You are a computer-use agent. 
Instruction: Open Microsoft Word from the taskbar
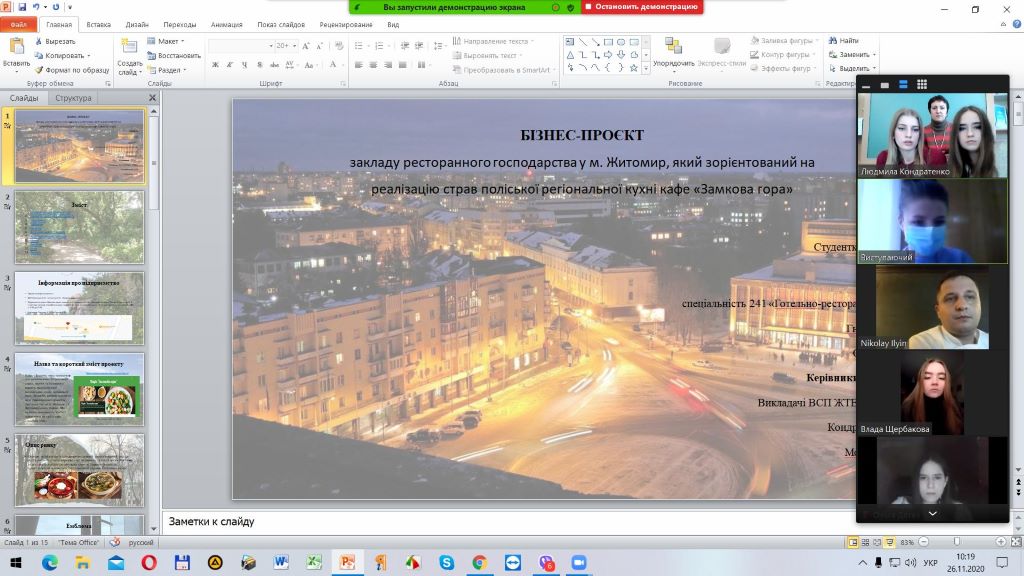(281, 562)
